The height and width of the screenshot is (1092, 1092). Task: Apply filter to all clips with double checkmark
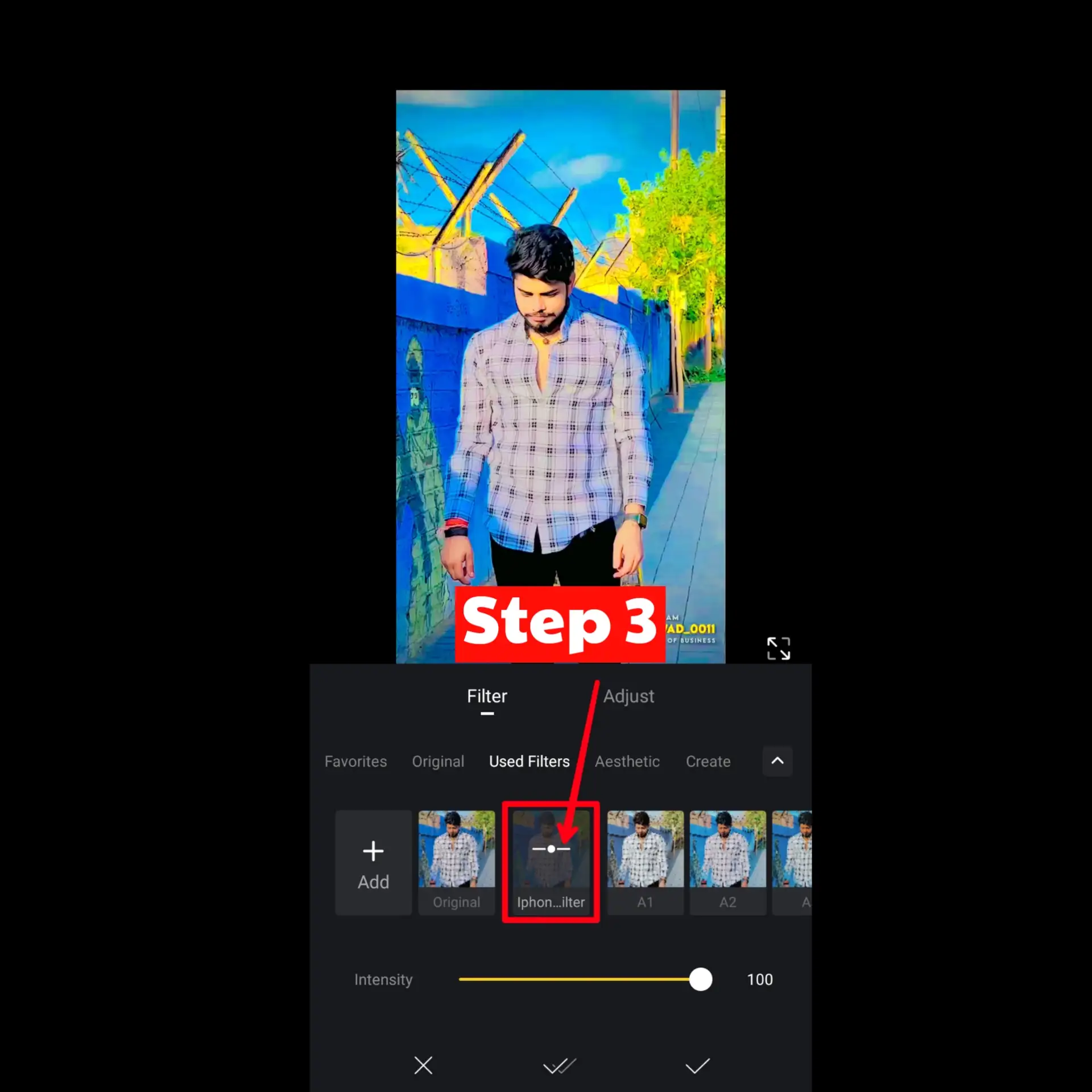point(560,1066)
